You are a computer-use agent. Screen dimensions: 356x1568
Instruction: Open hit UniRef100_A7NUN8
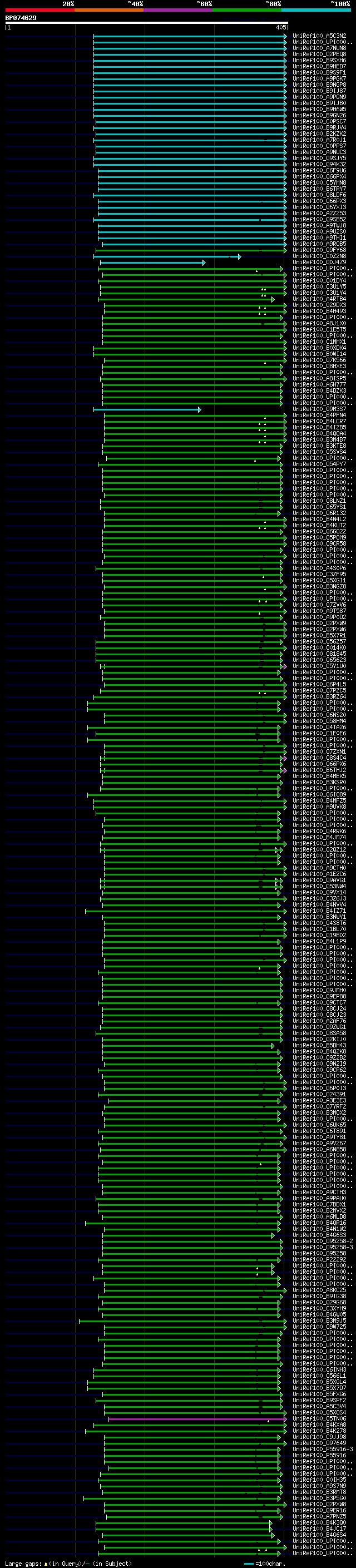click(x=319, y=48)
